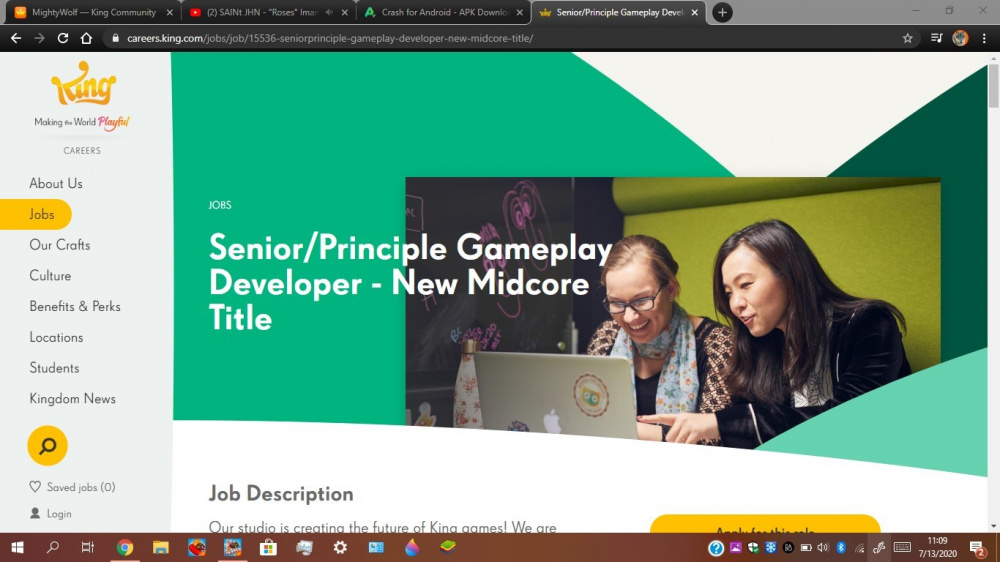Open Settings gear on the taskbar
1000x562 pixels.
click(x=341, y=547)
